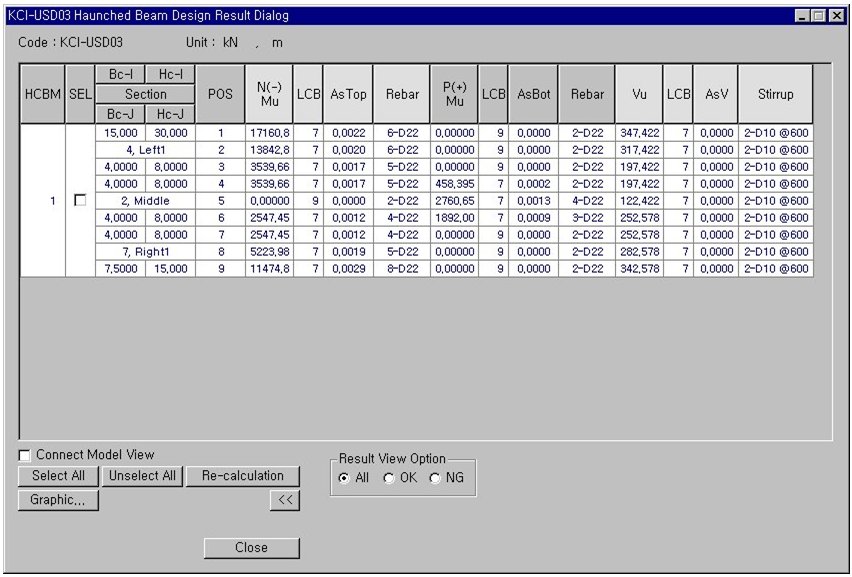The width and height of the screenshot is (852, 577).
Task: Click the 8-D22 rebar cell in row 9
Action: [x=401, y=270]
